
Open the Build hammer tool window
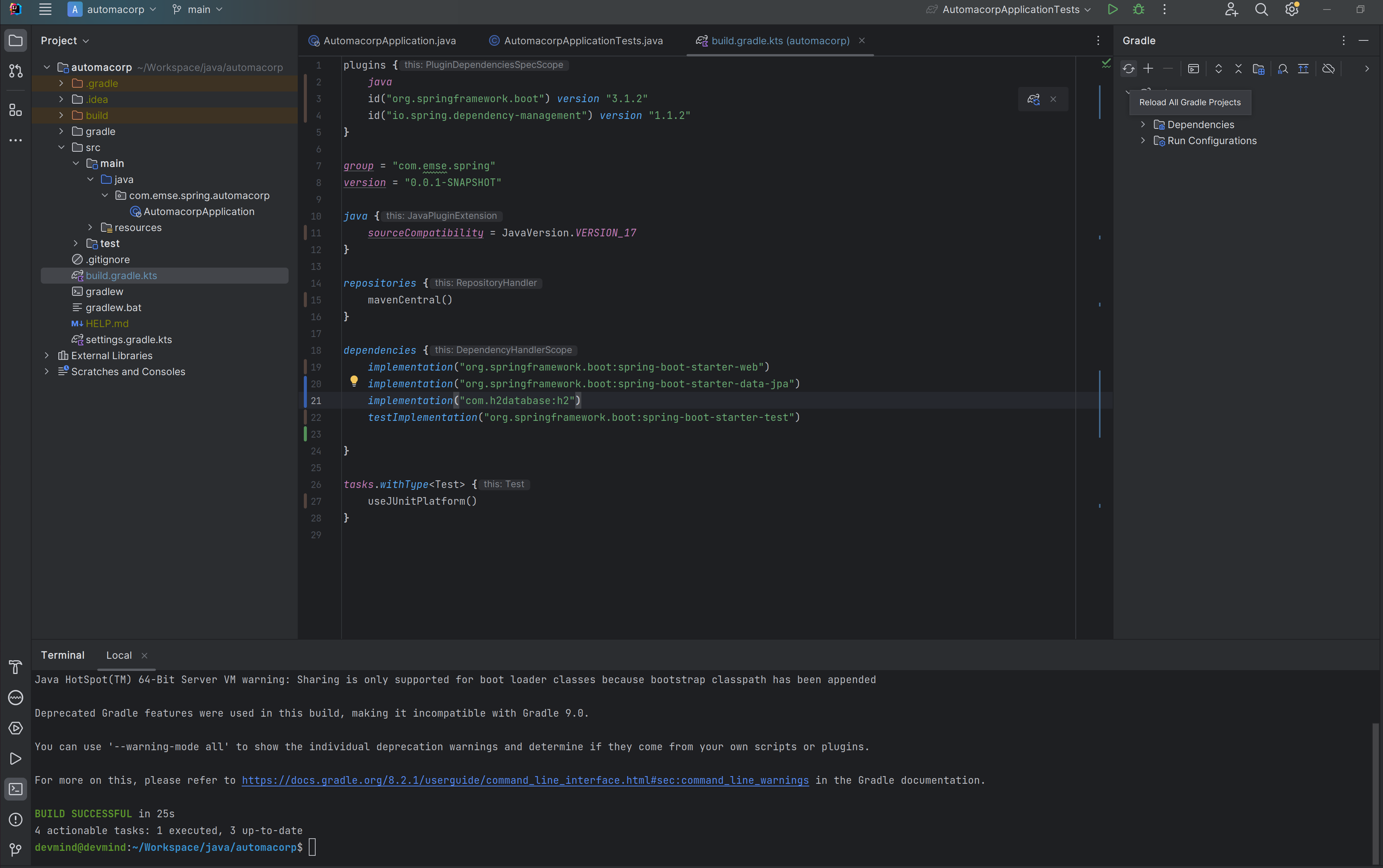(x=16, y=666)
